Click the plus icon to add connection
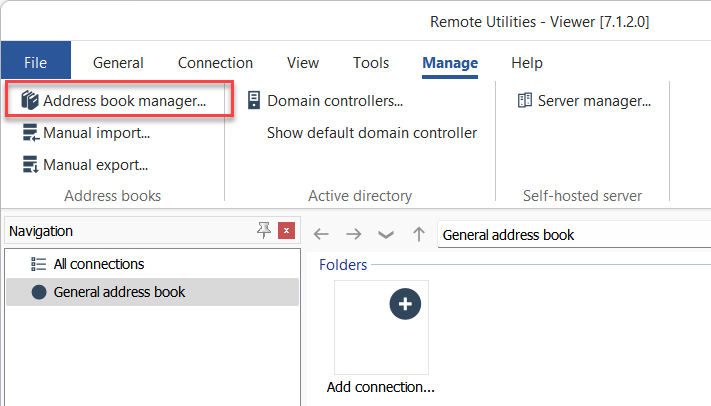 click(404, 306)
